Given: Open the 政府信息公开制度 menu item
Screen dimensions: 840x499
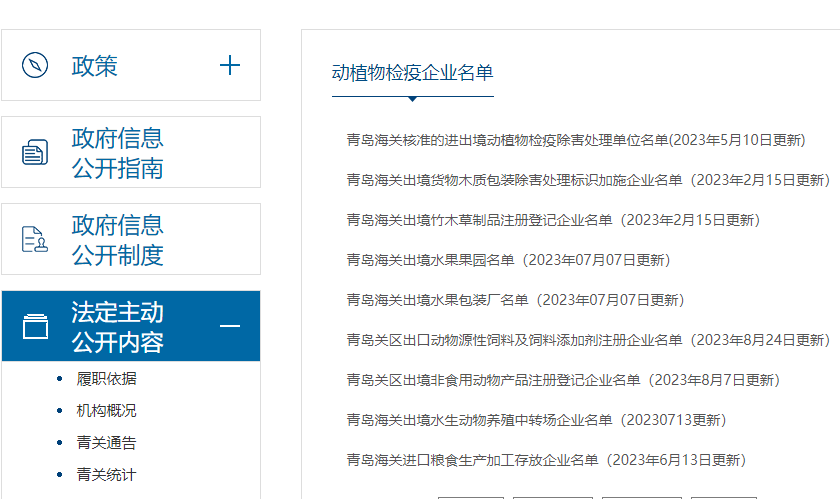Looking at the screenshot, I should point(131,239).
